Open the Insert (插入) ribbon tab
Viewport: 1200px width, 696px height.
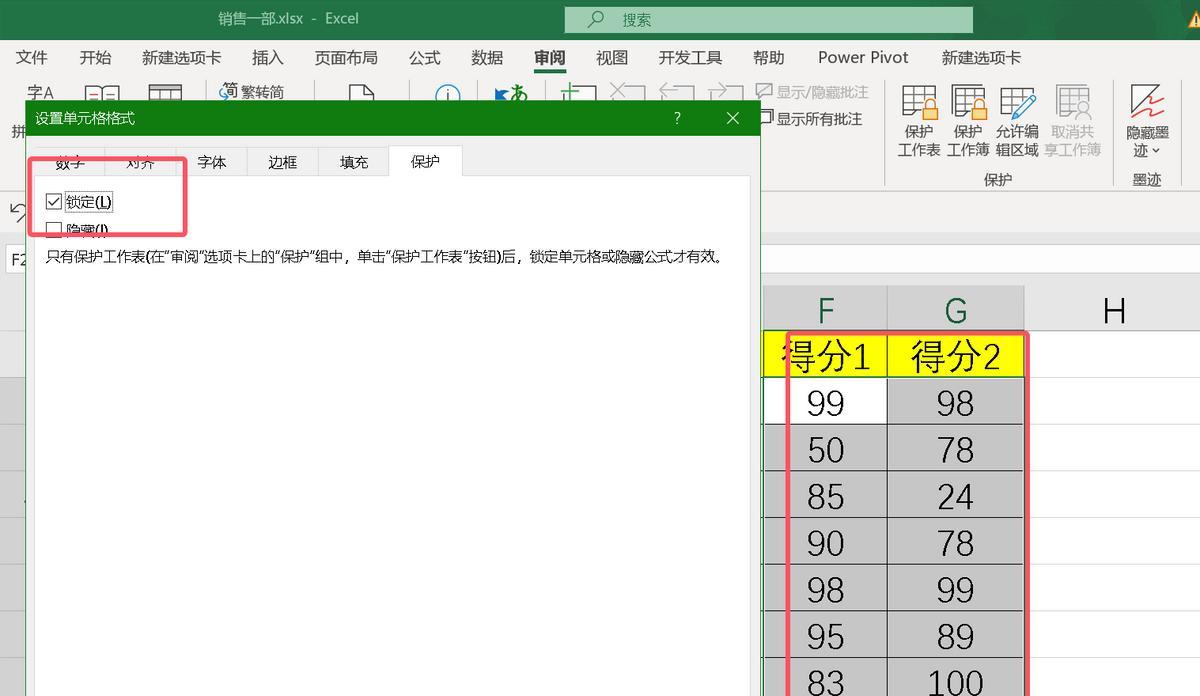pyautogui.click(x=267, y=58)
